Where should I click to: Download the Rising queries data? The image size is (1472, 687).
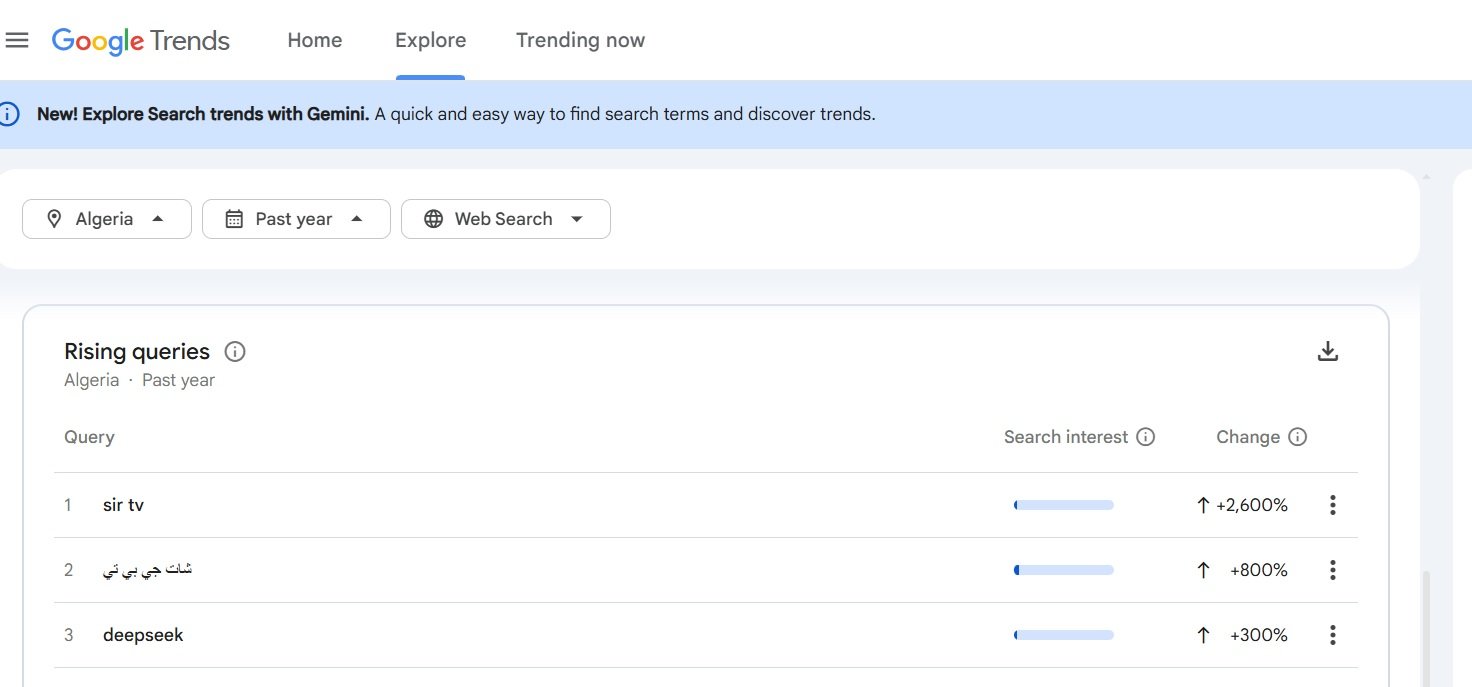(x=1327, y=351)
